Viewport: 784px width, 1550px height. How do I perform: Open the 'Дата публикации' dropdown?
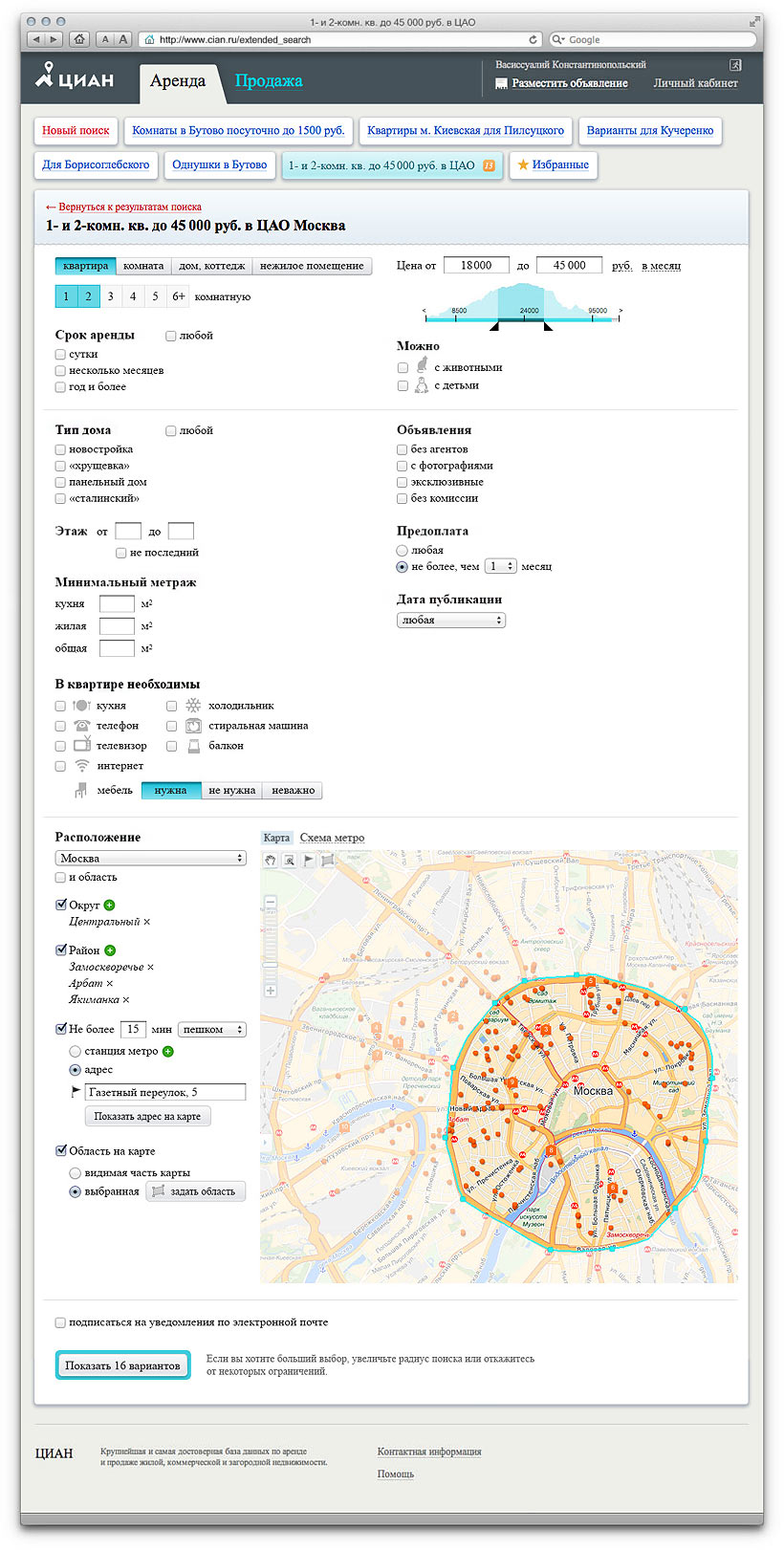click(450, 621)
